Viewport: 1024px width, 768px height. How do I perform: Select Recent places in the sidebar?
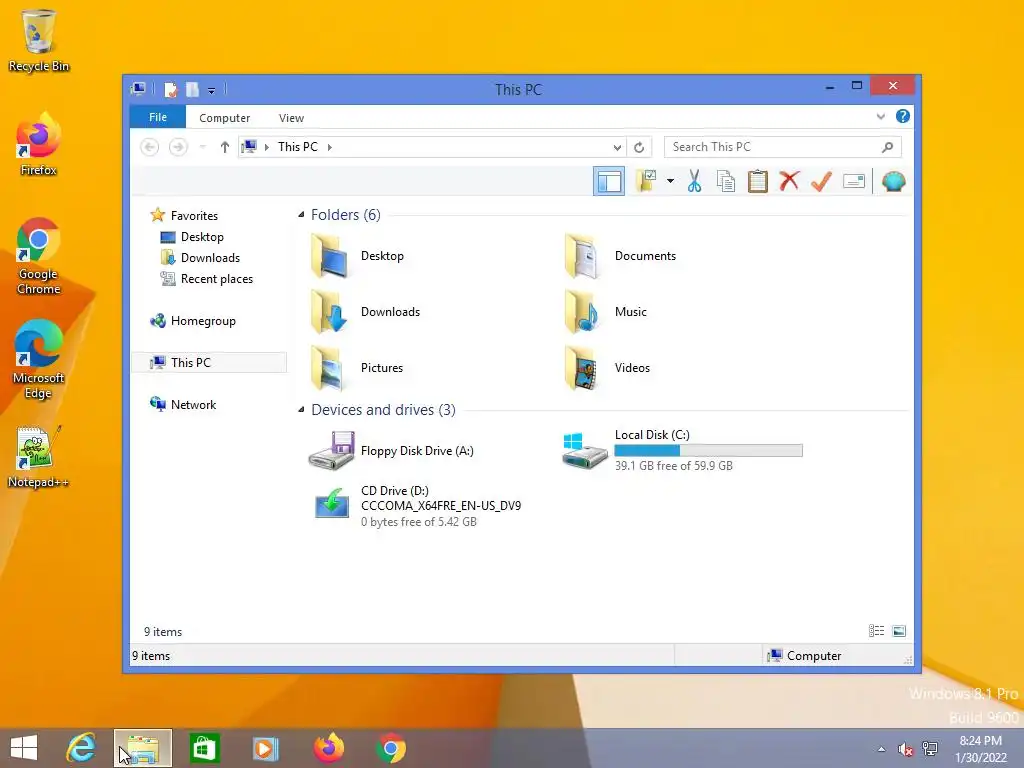coord(216,279)
